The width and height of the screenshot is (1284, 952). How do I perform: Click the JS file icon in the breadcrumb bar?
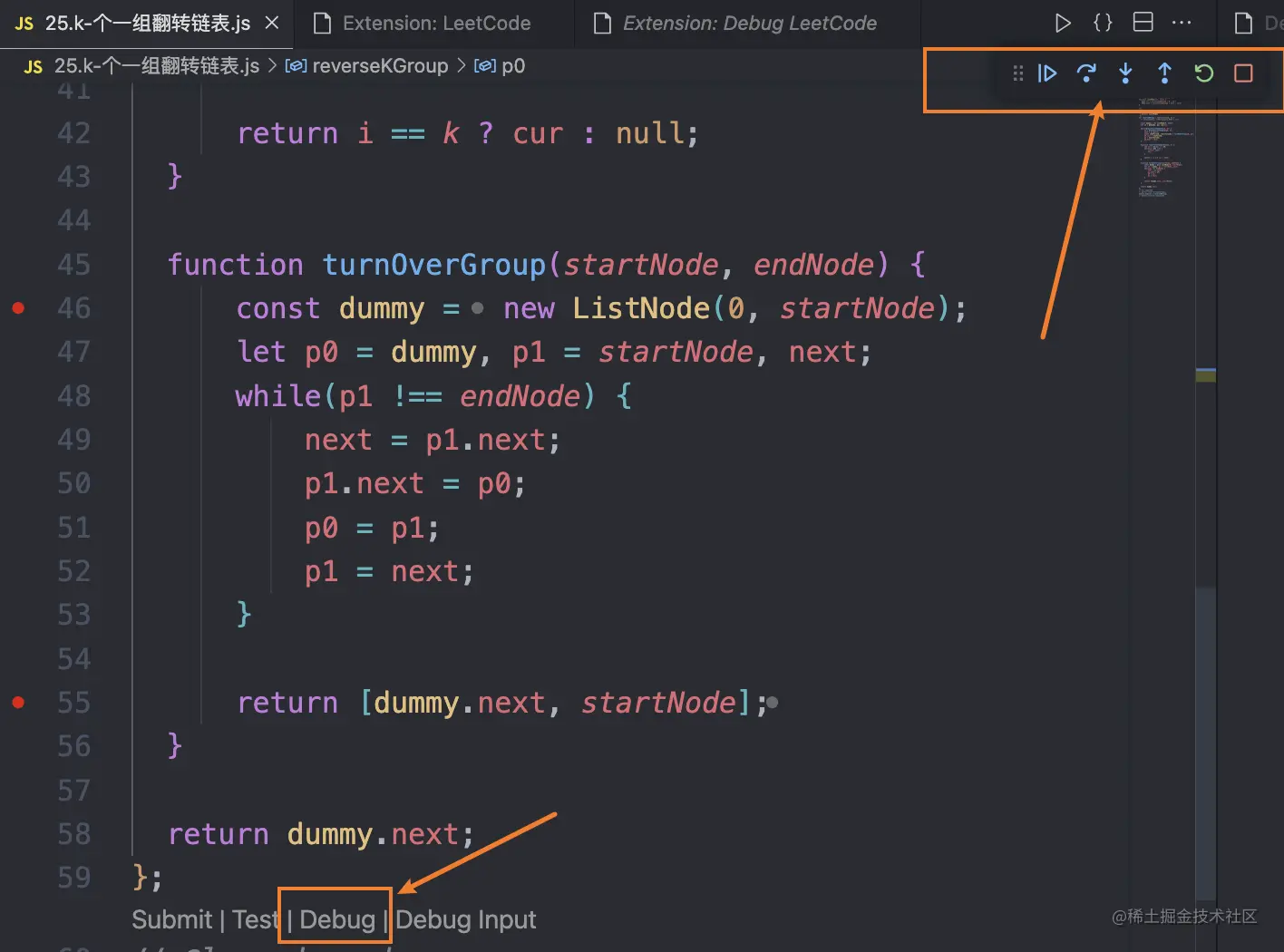click(x=33, y=65)
